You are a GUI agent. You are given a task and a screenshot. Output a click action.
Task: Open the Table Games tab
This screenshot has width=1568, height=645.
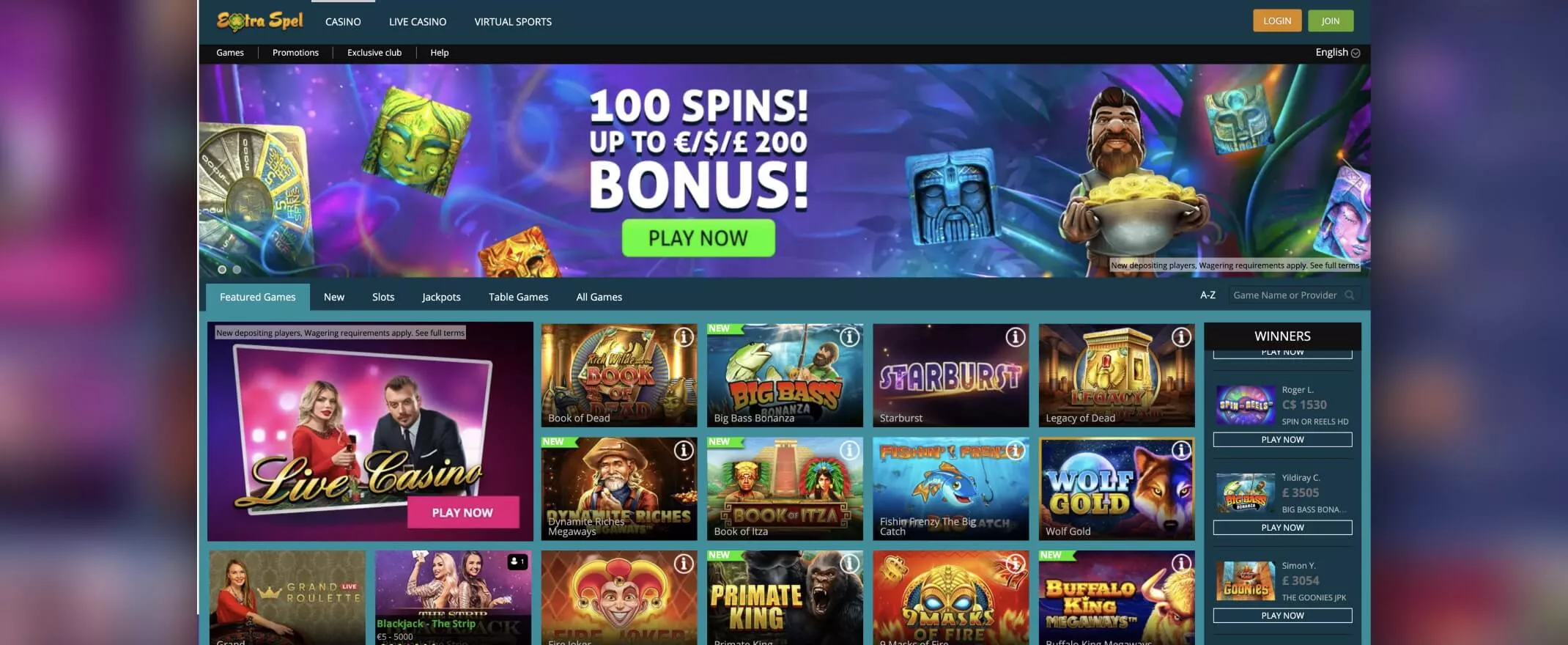tap(518, 297)
